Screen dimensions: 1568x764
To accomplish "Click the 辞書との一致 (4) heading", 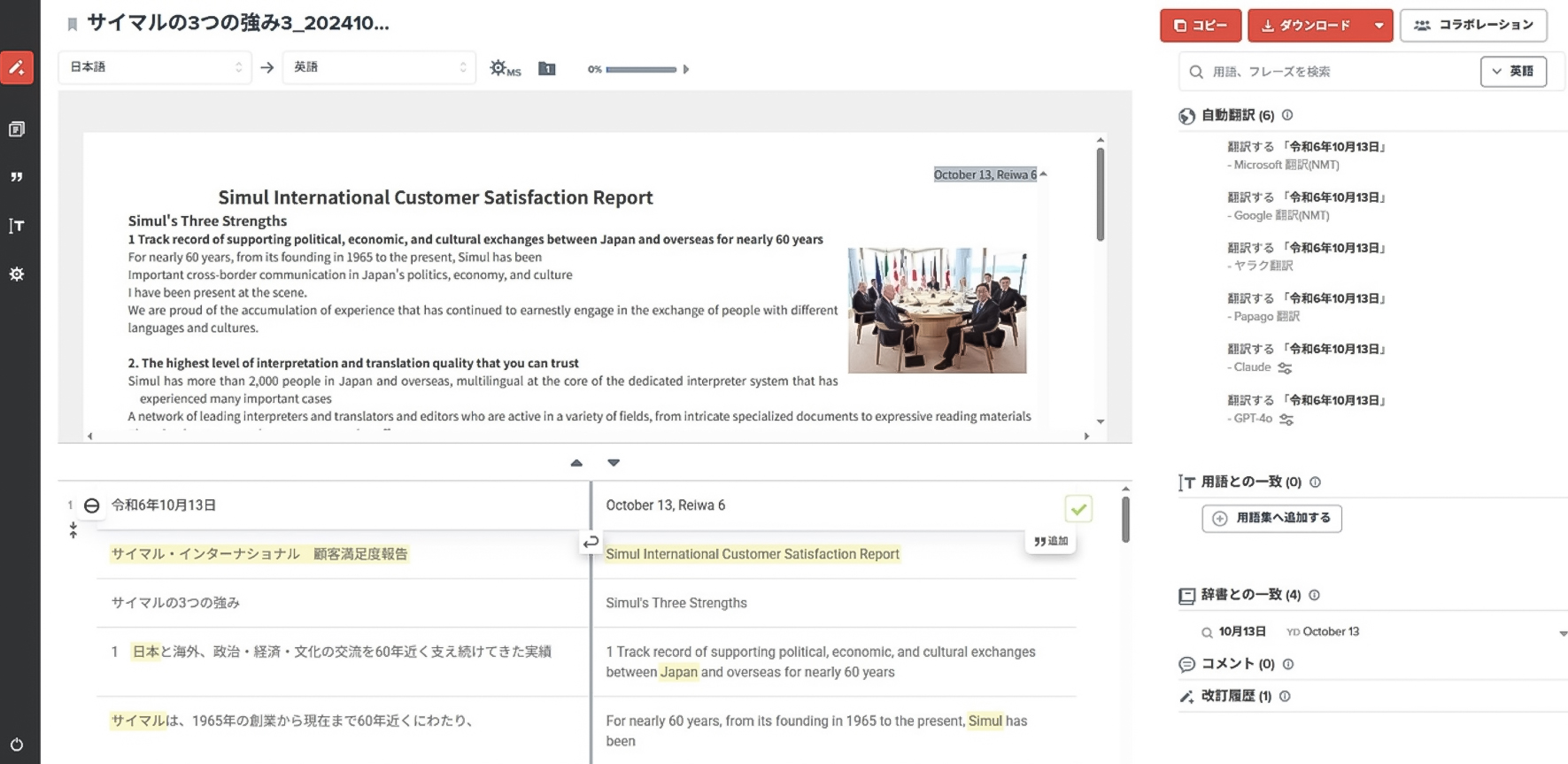I will click(1250, 595).
